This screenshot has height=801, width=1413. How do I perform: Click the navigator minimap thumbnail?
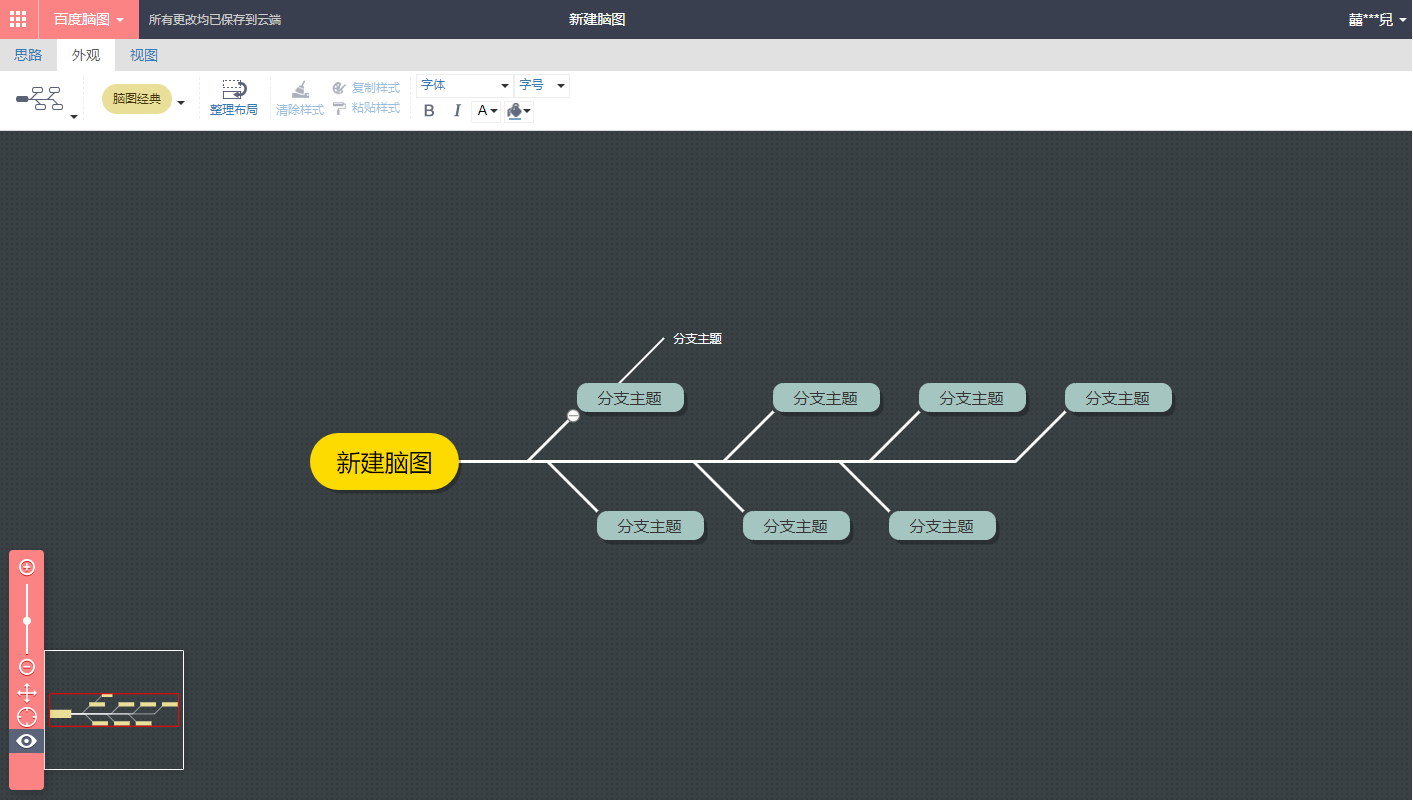114,710
